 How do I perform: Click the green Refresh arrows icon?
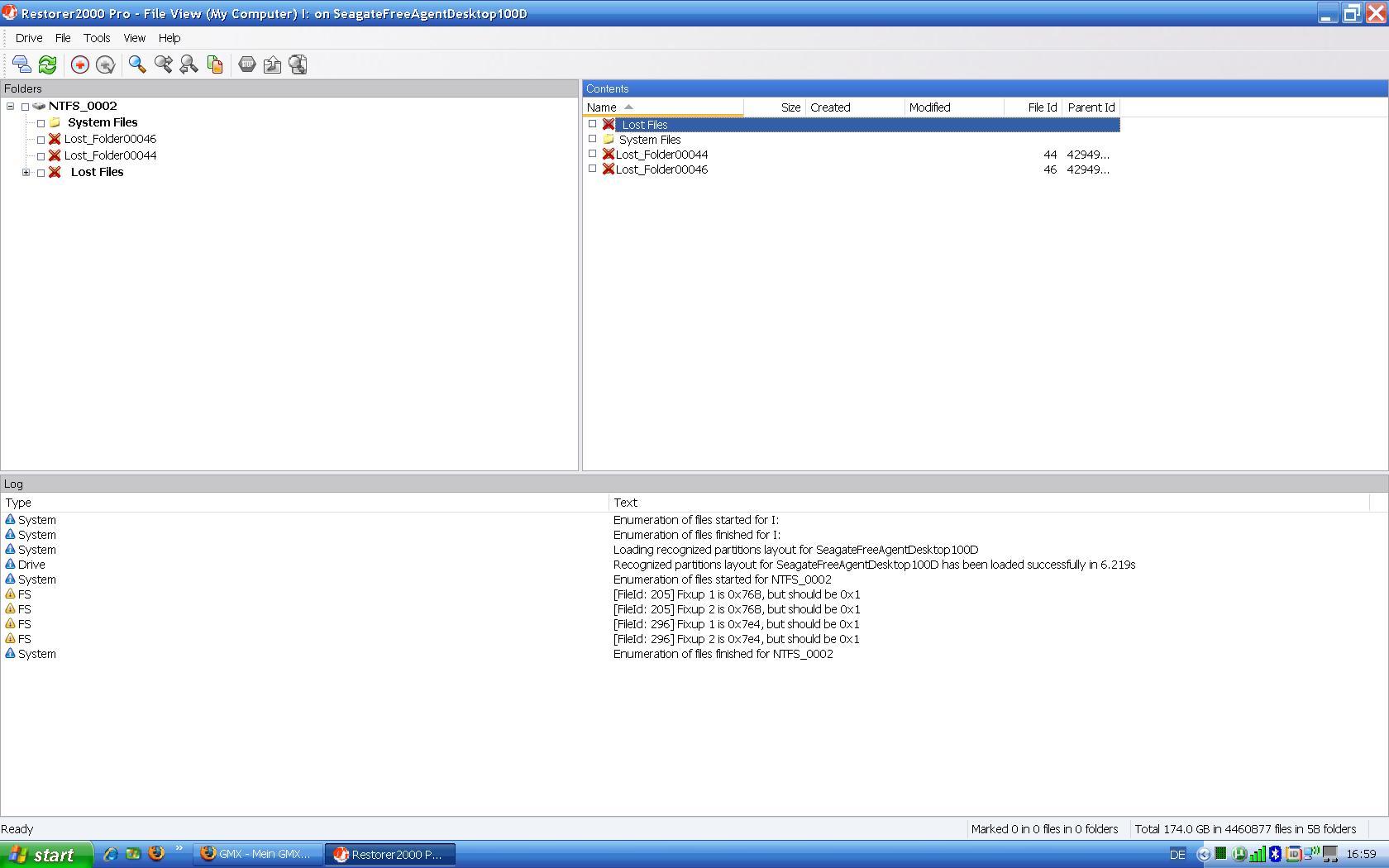(47, 64)
